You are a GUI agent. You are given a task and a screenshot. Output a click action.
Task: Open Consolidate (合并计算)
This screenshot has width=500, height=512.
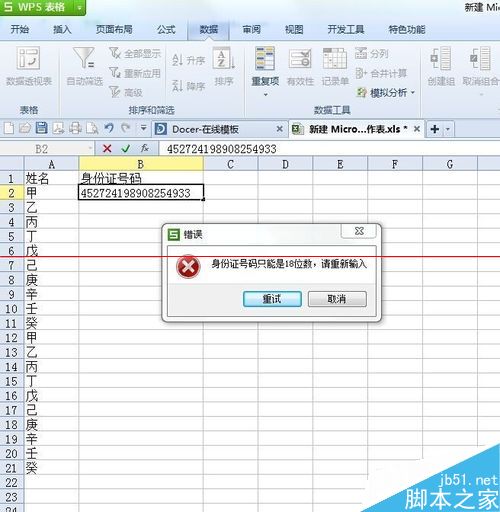pos(381,73)
